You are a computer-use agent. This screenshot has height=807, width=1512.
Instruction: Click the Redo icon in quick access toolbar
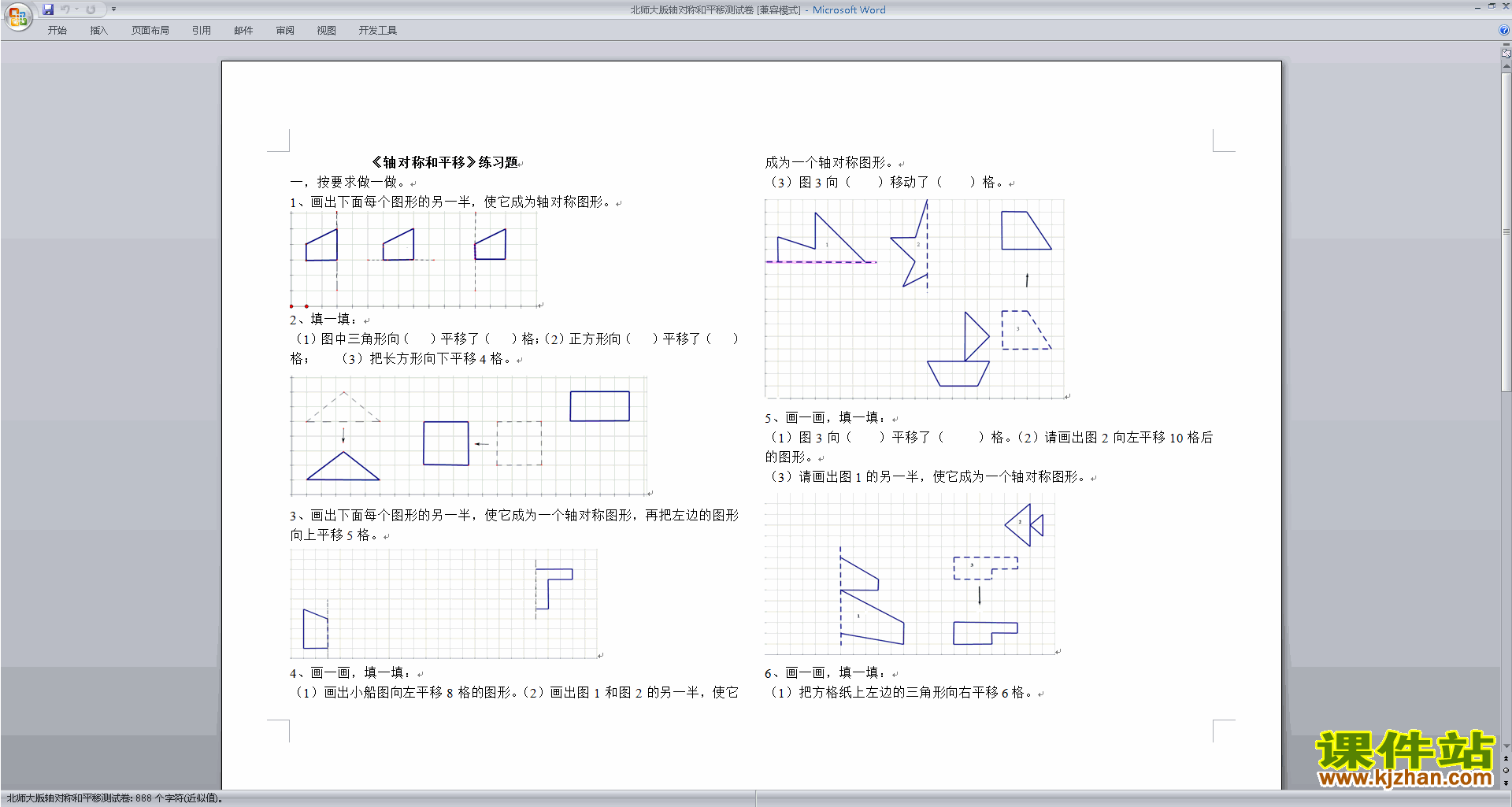coord(91,9)
